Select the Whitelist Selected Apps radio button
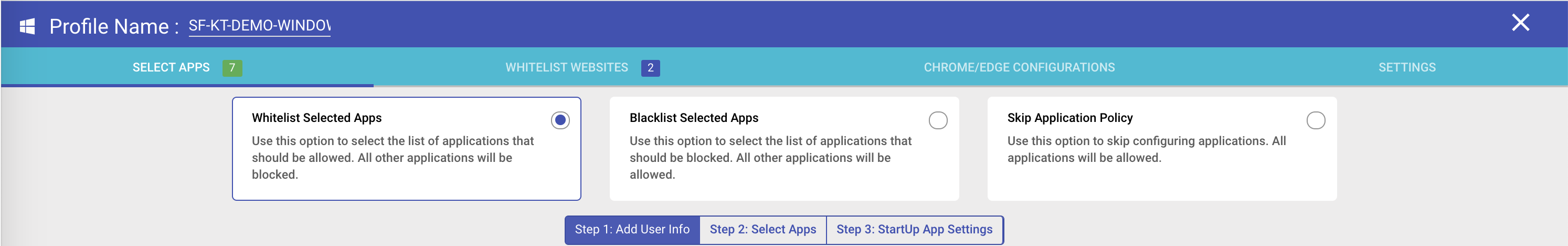Viewport: 1568px width, 246px height. pyautogui.click(x=560, y=120)
